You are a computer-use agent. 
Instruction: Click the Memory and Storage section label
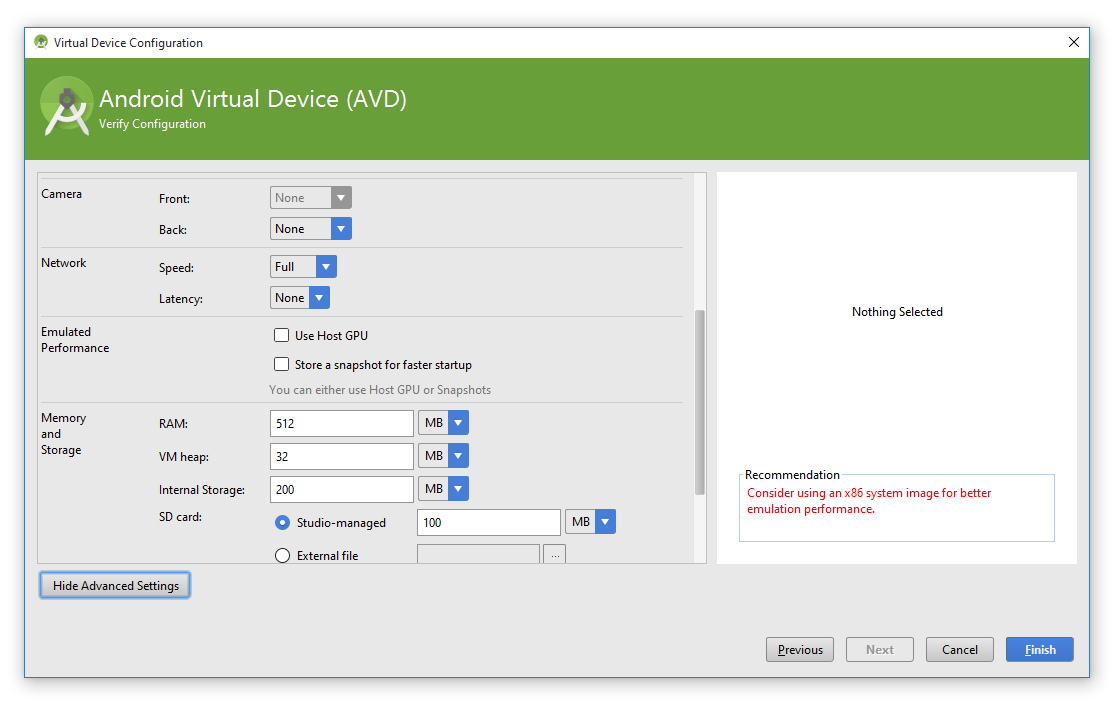point(64,434)
